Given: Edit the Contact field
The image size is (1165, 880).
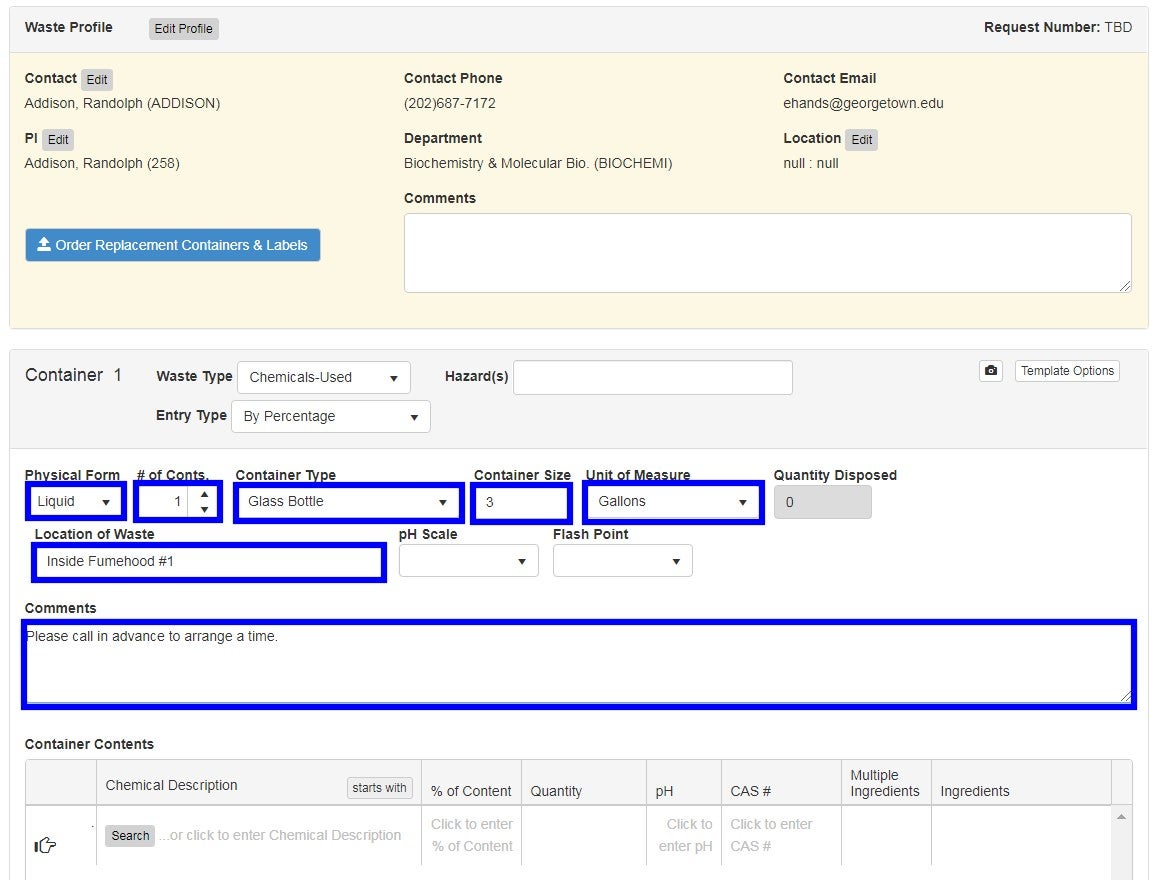Looking at the screenshot, I should (x=96, y=79).
